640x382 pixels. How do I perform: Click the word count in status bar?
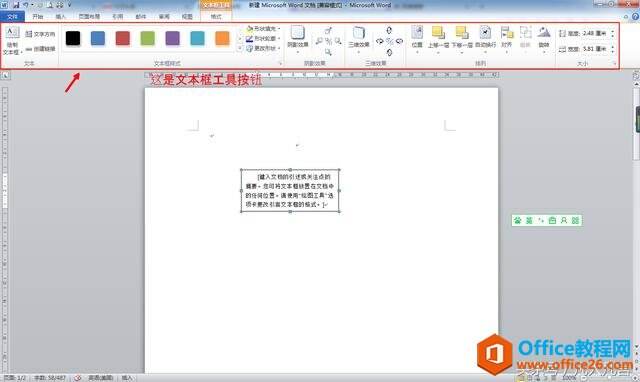tap(49, 378)
